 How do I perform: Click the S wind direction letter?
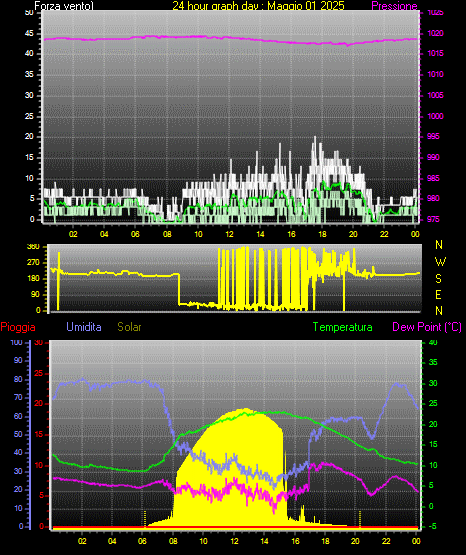(x=438, y=279)
